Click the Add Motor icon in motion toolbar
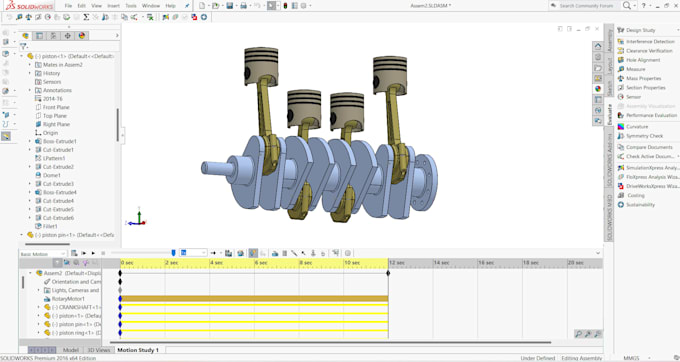680x362 pixels. [x=275, y=253]
